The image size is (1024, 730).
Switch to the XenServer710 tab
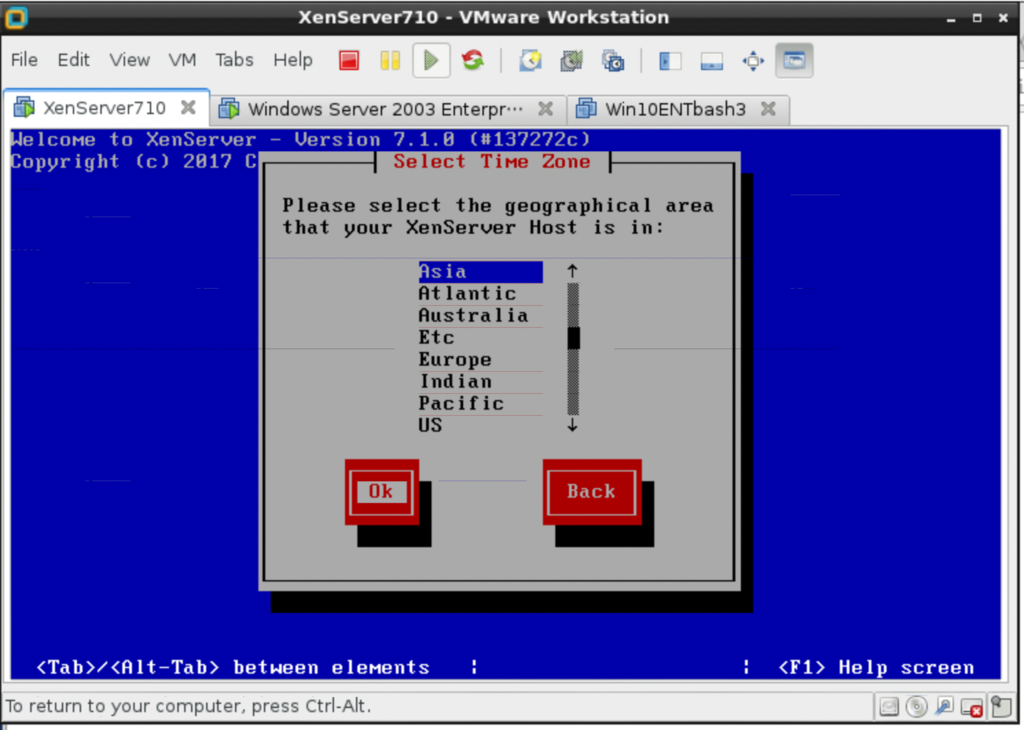[x=104, y=108]
